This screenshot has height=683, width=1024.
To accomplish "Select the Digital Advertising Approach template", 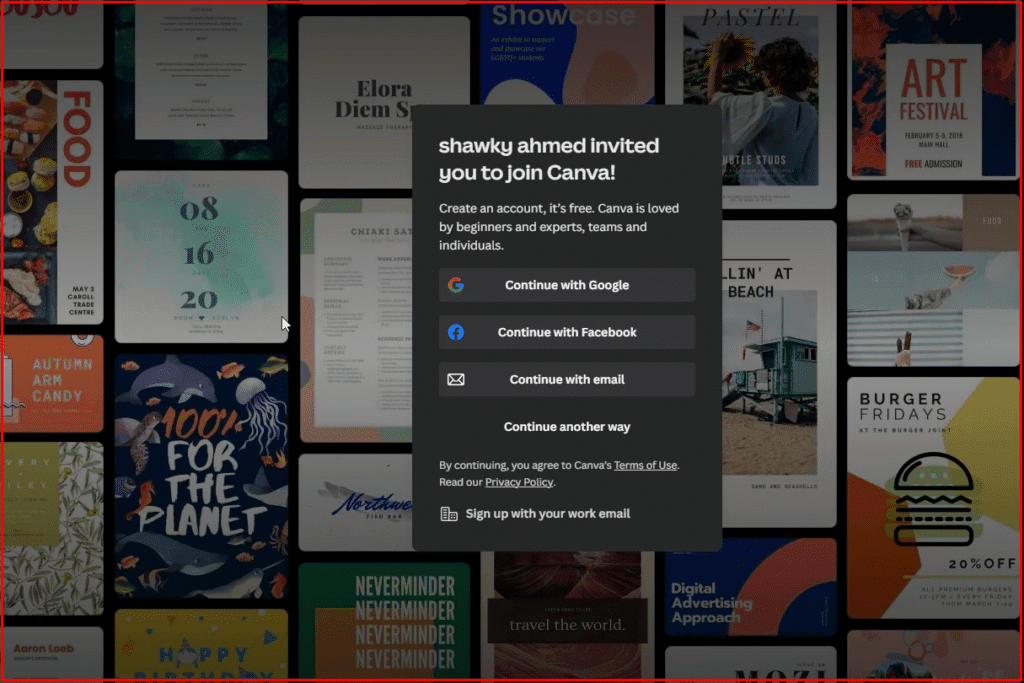I will (x=750, y=588).
